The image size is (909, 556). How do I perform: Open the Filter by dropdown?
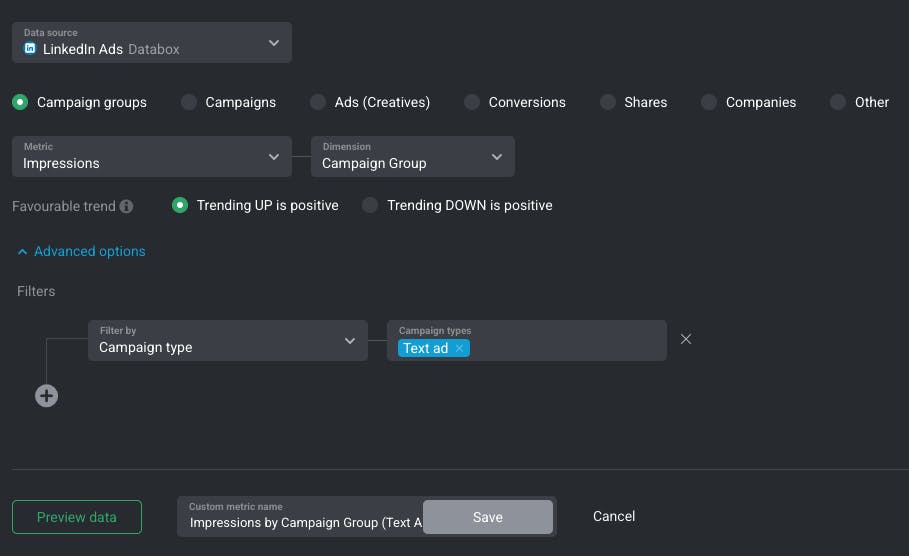click(228, 340)
